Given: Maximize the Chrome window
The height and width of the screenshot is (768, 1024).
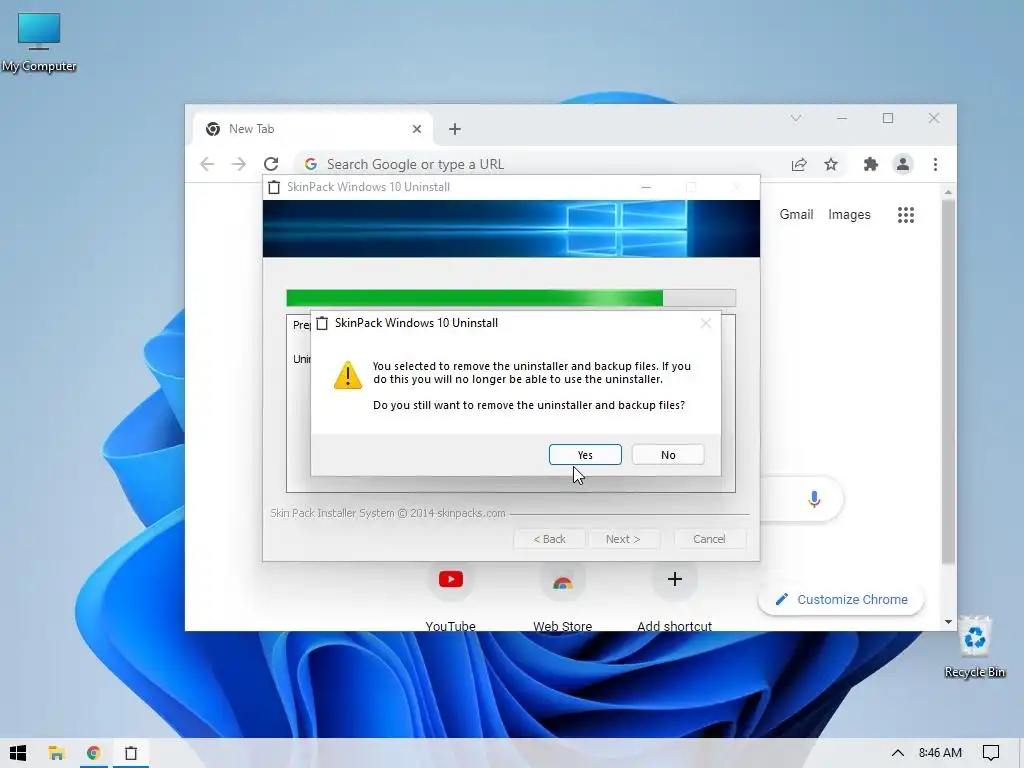Looking at the screenshot, I should pyautogui.click(x=888, y=118).
